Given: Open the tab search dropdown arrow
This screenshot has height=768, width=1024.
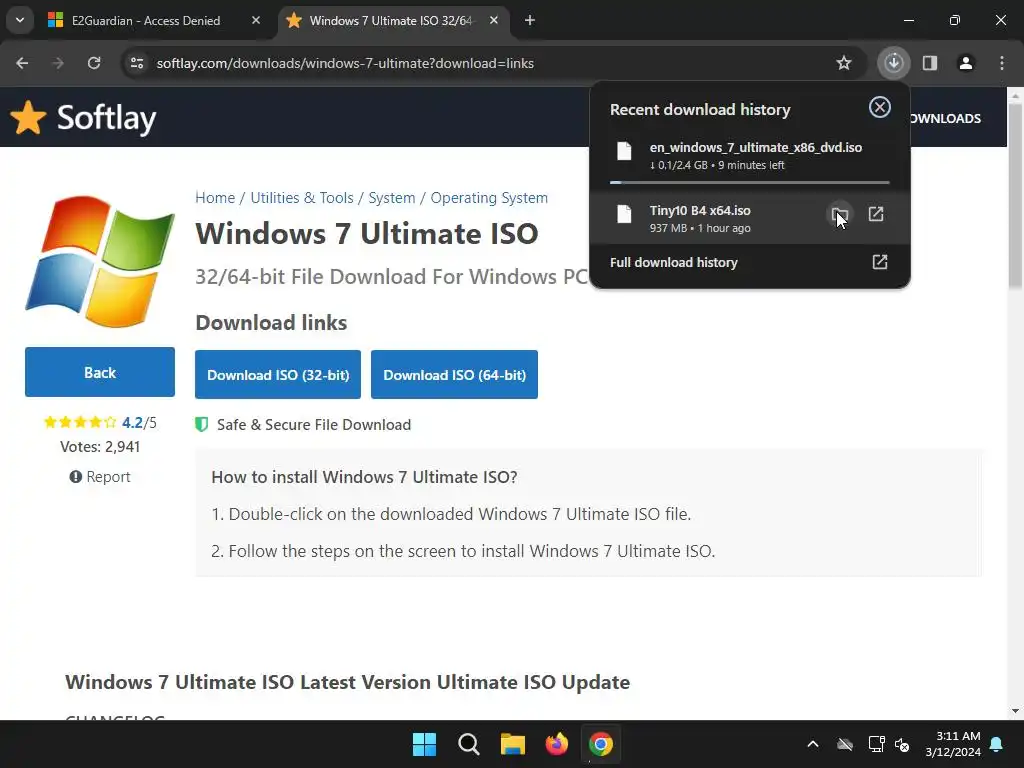Looking at the screenshot, I should [x=20, y=20].
